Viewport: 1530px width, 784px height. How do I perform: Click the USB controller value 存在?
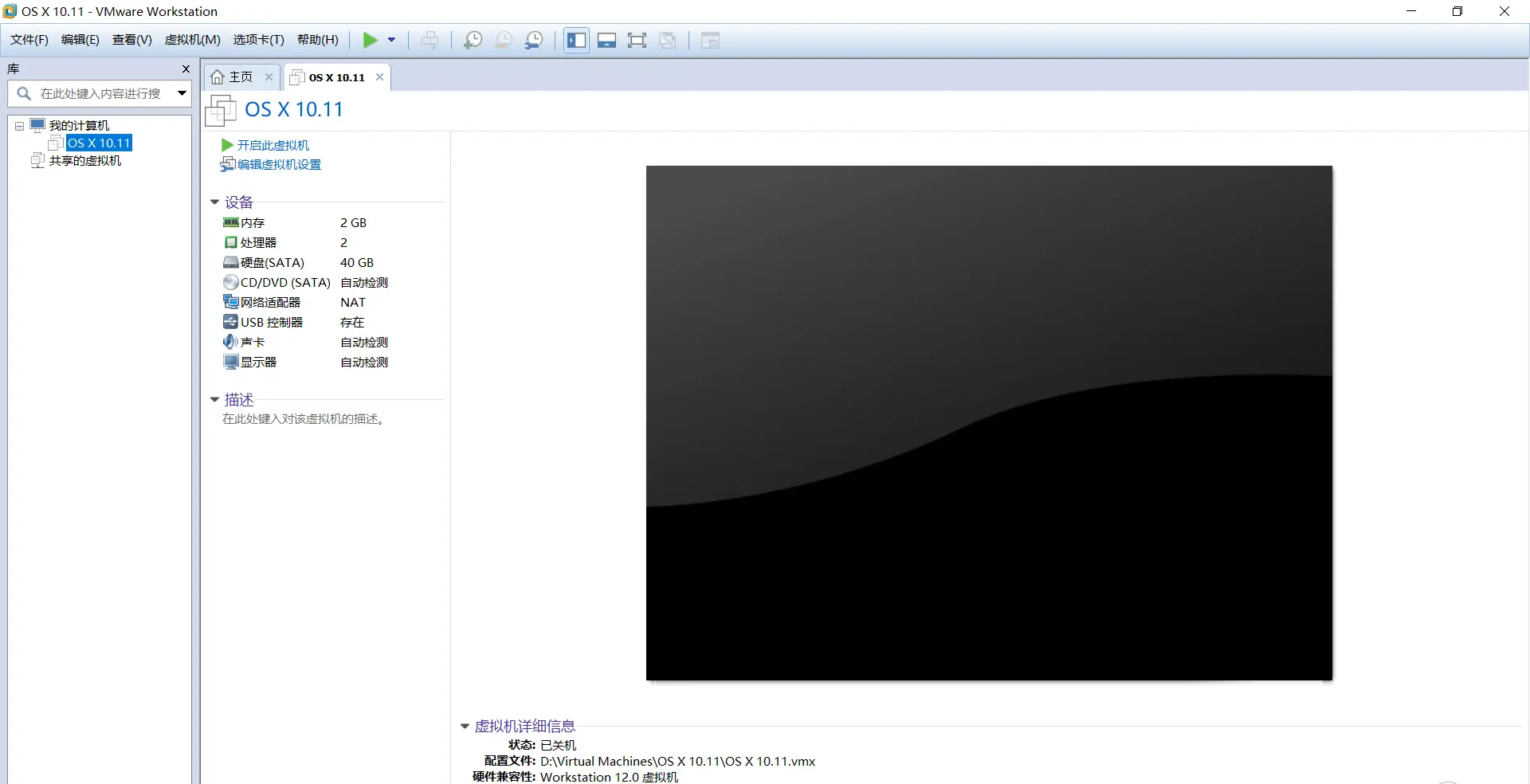pyautogui.click(x=352, y=322)
